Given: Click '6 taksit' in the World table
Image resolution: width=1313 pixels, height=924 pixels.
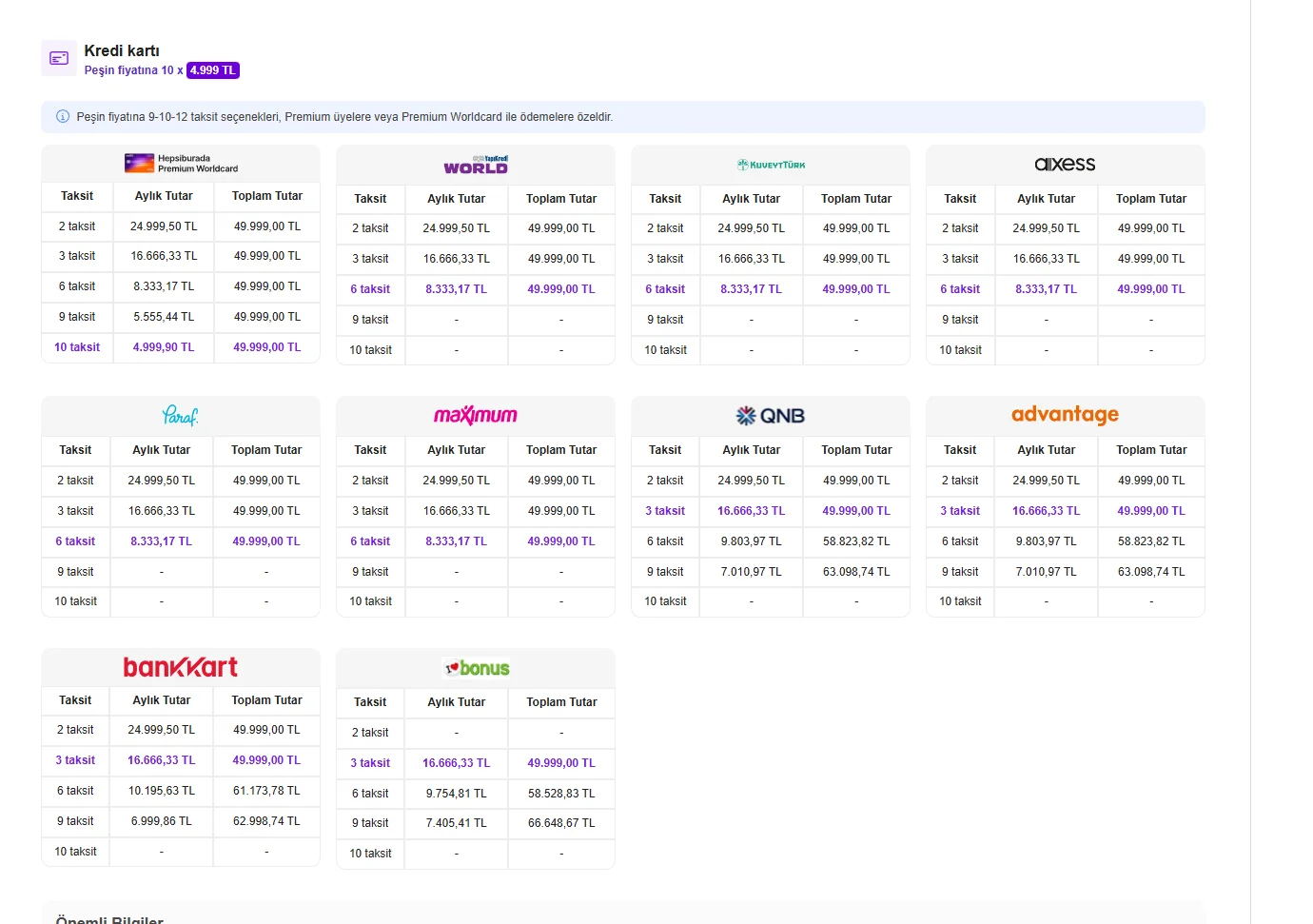Looking at the screenshot, I should point(370,289).
